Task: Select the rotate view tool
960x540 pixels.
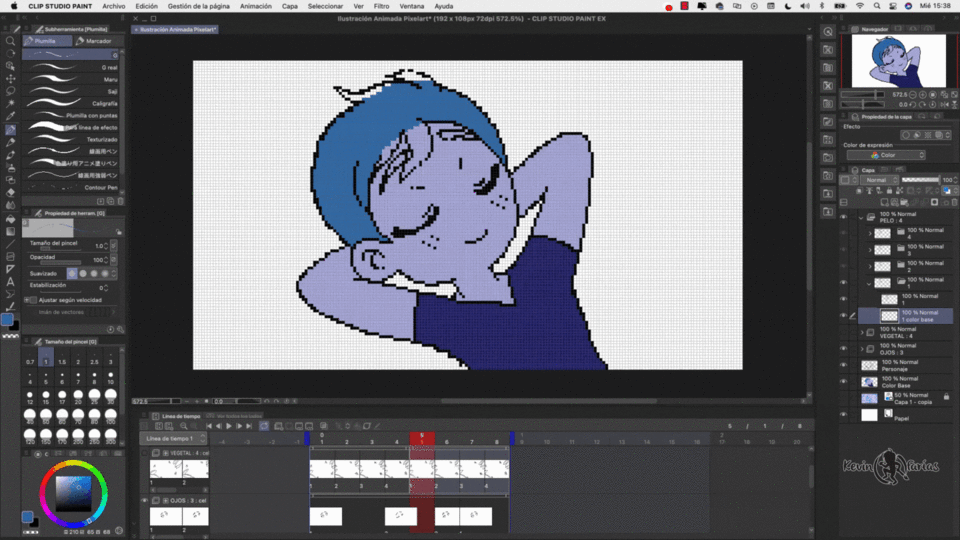Action: click(x=10, y=53)
